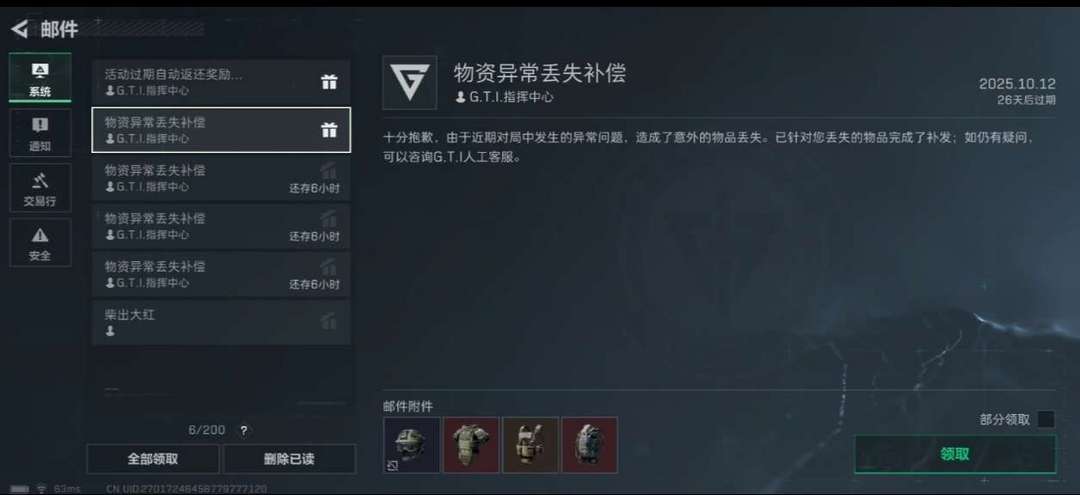Open the 系统 mail tab
The width and height of the screenshot is (1080, 495).
click(40, 78)
